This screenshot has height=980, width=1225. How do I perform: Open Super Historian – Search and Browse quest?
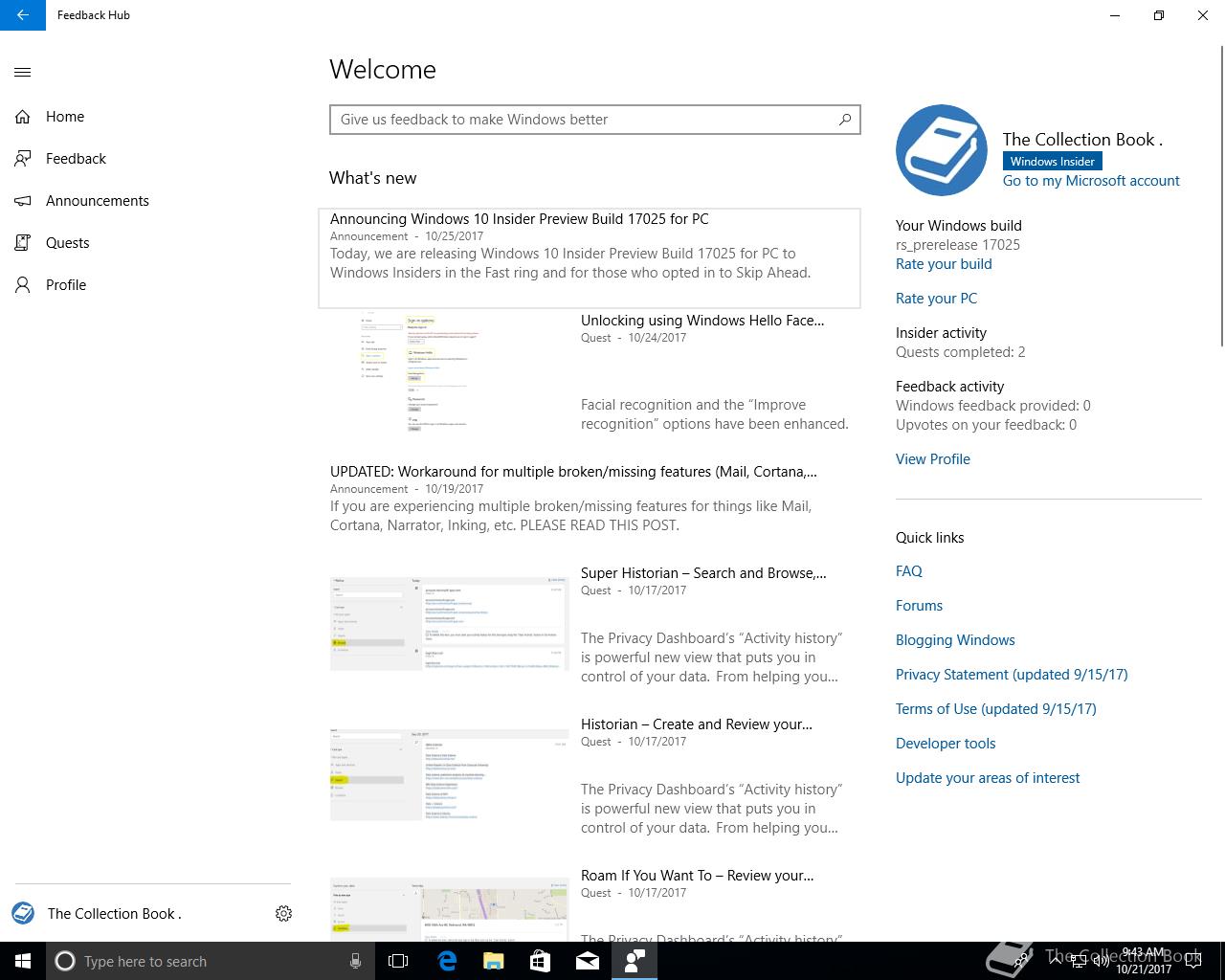point(703,573)
